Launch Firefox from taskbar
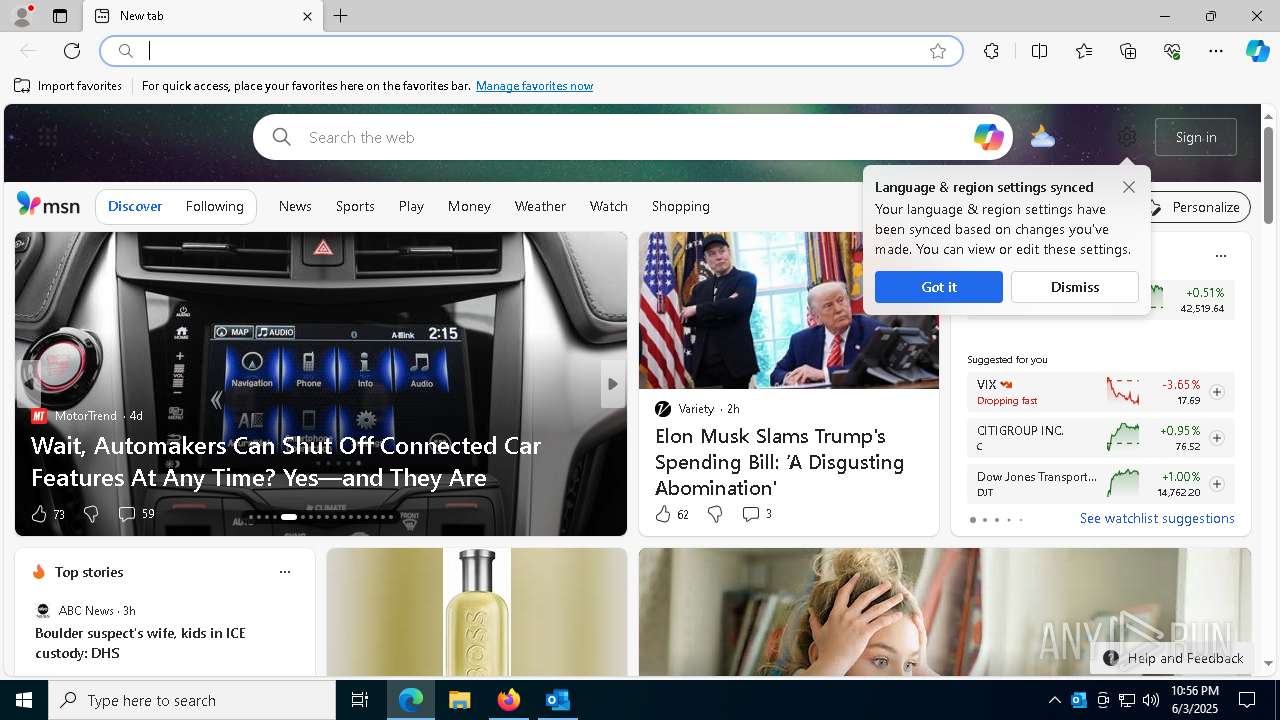1280x720 pixels. tap(508, 700)
